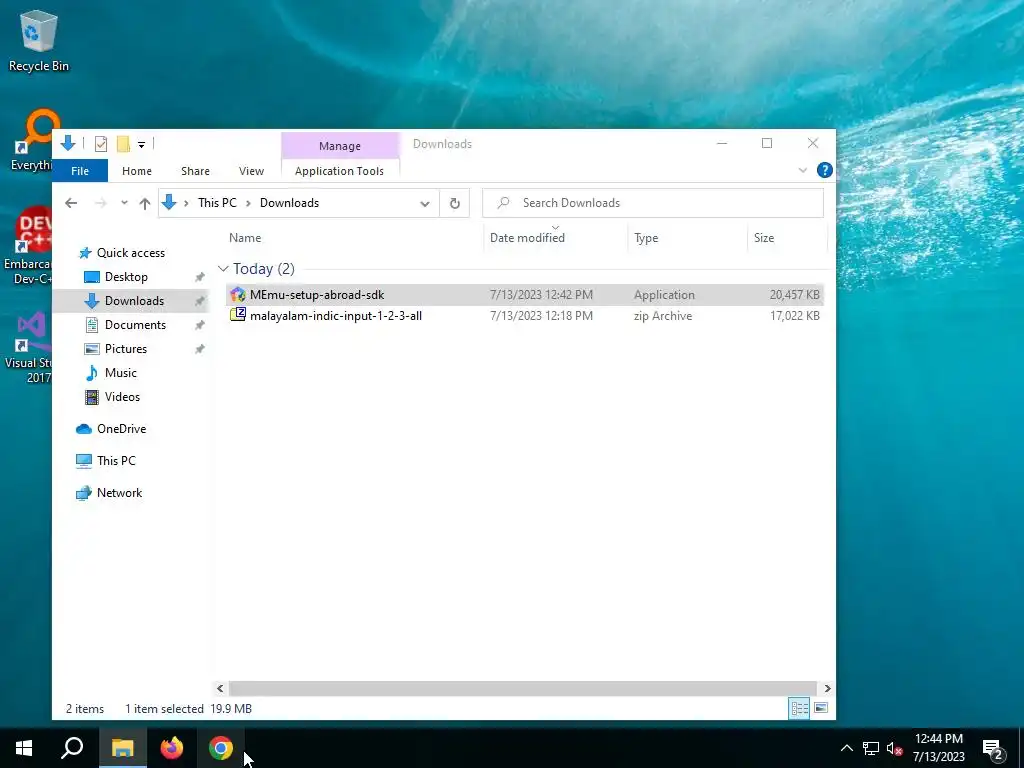Open Desktop in navigation pane
The height and width of the screenshot is (768, 1024).
tap(126, 277)
